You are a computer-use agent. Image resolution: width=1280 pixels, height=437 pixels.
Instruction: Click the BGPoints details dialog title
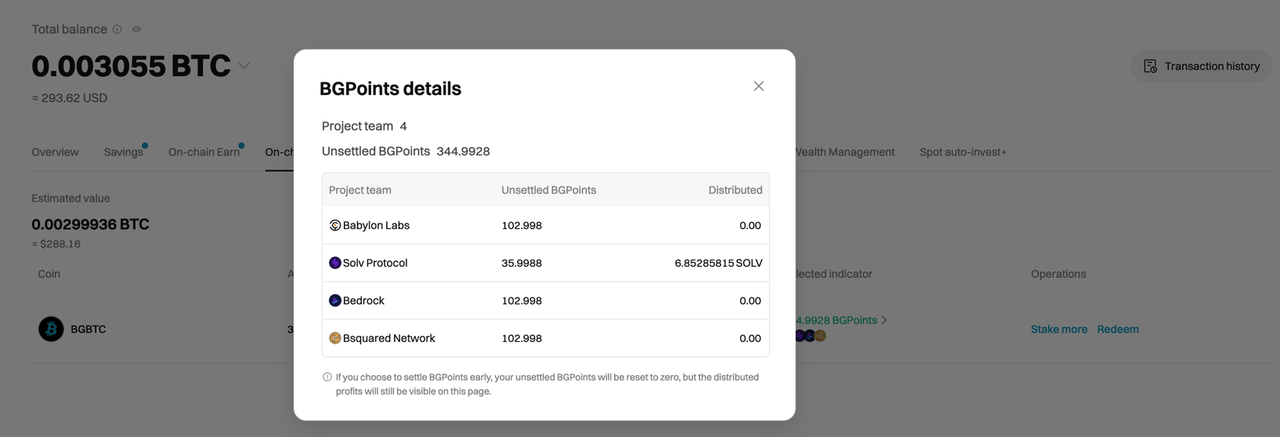(390, 88)
